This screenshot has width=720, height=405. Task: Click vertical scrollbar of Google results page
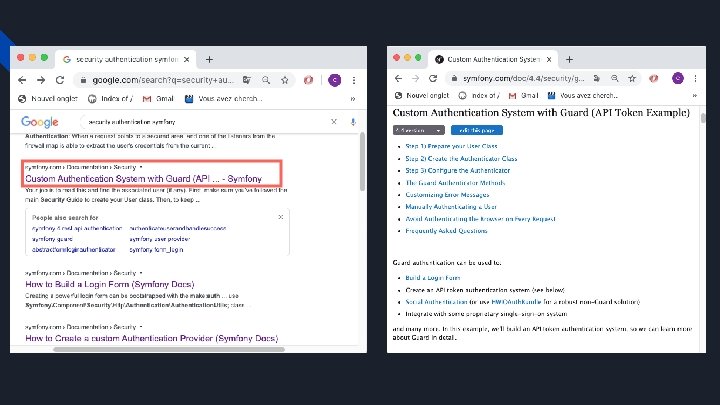(x=362, y=162)
